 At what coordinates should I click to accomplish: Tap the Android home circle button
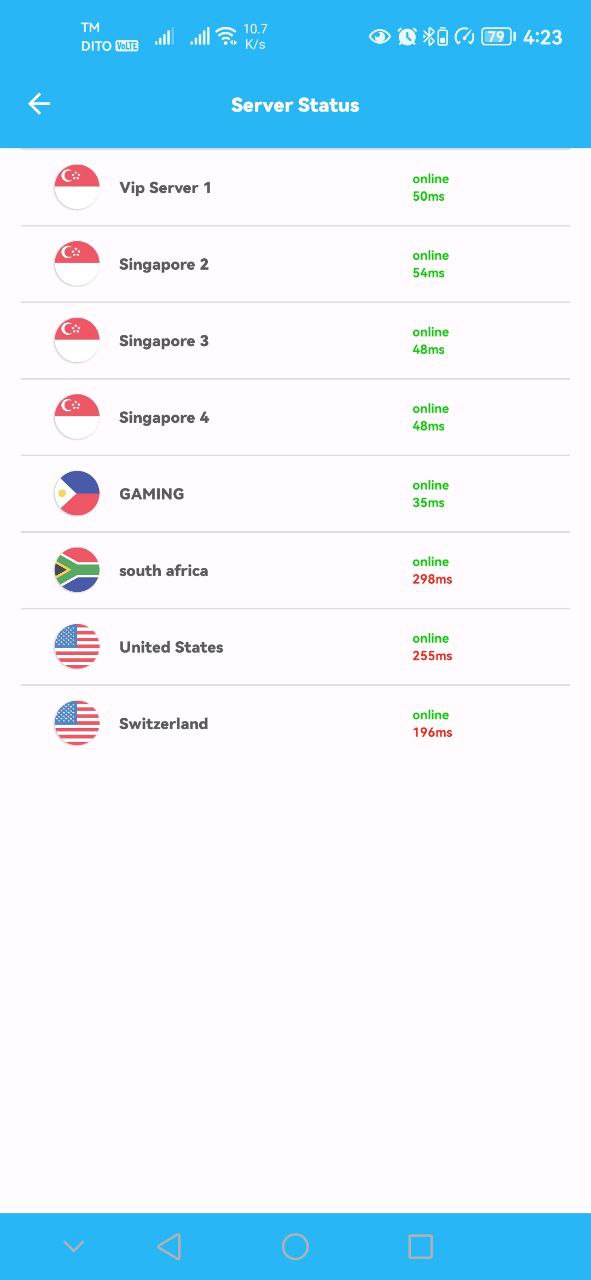(295, 1246)
